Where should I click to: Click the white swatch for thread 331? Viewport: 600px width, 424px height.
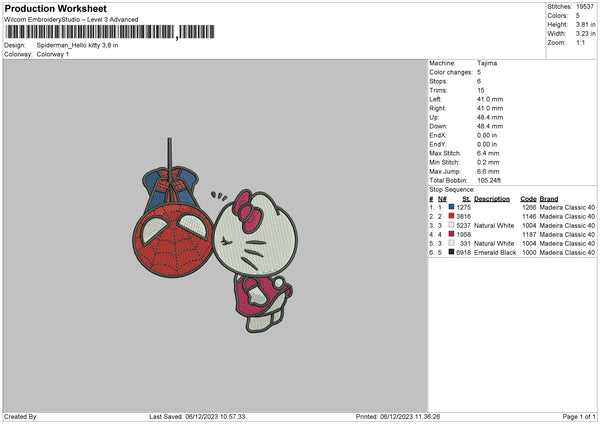click(x=451, y=243)
